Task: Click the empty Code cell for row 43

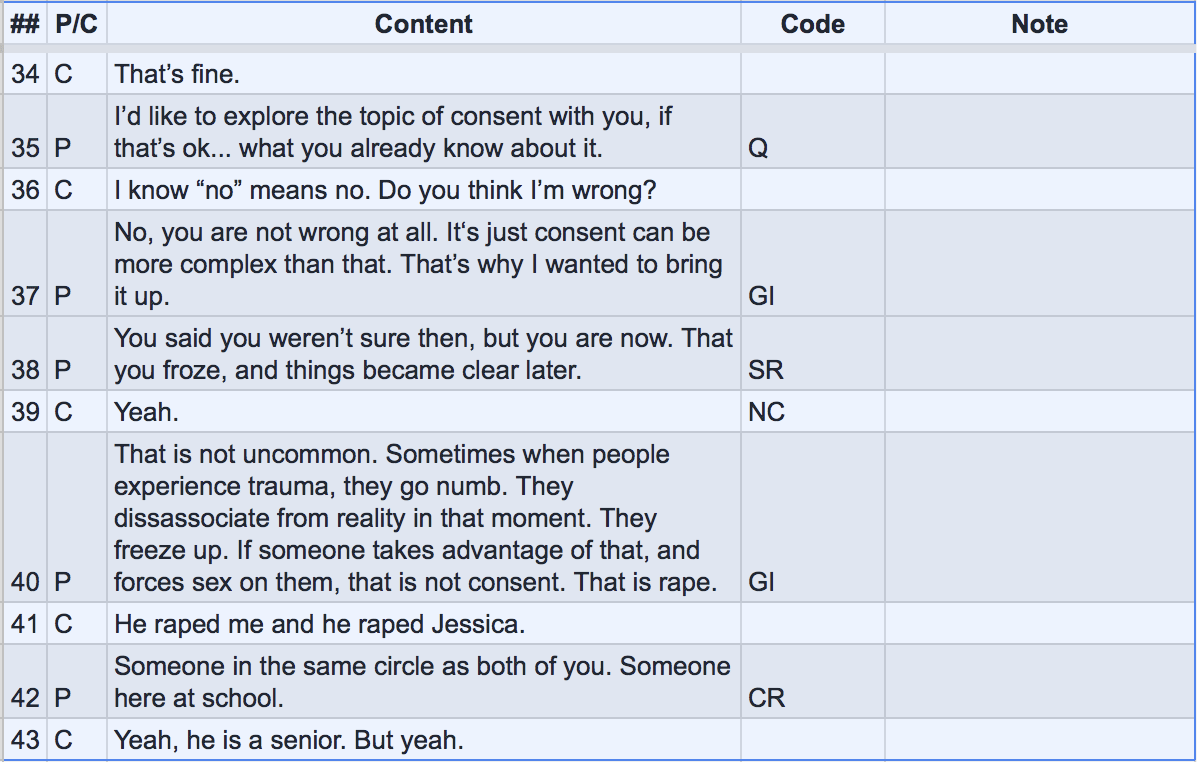Action: click(812, 741)
